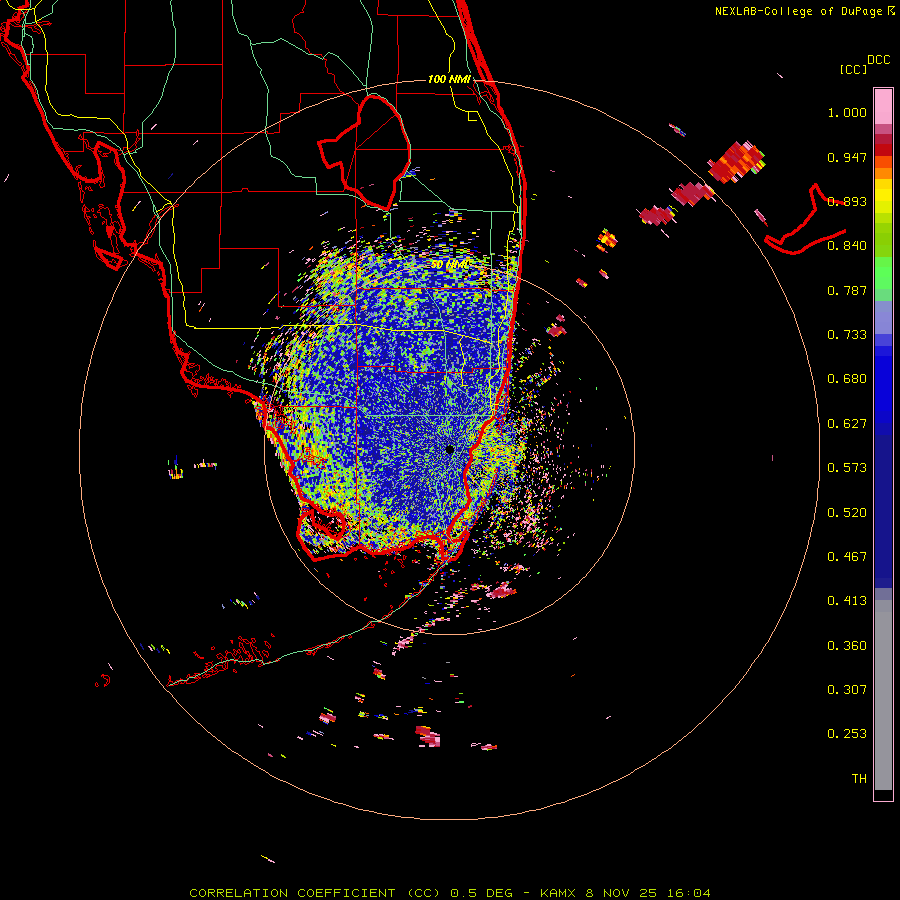The width and height of the screenshot is (900, 900).
Task: Select the 0.253 legend value
Action: pos(847,734)
